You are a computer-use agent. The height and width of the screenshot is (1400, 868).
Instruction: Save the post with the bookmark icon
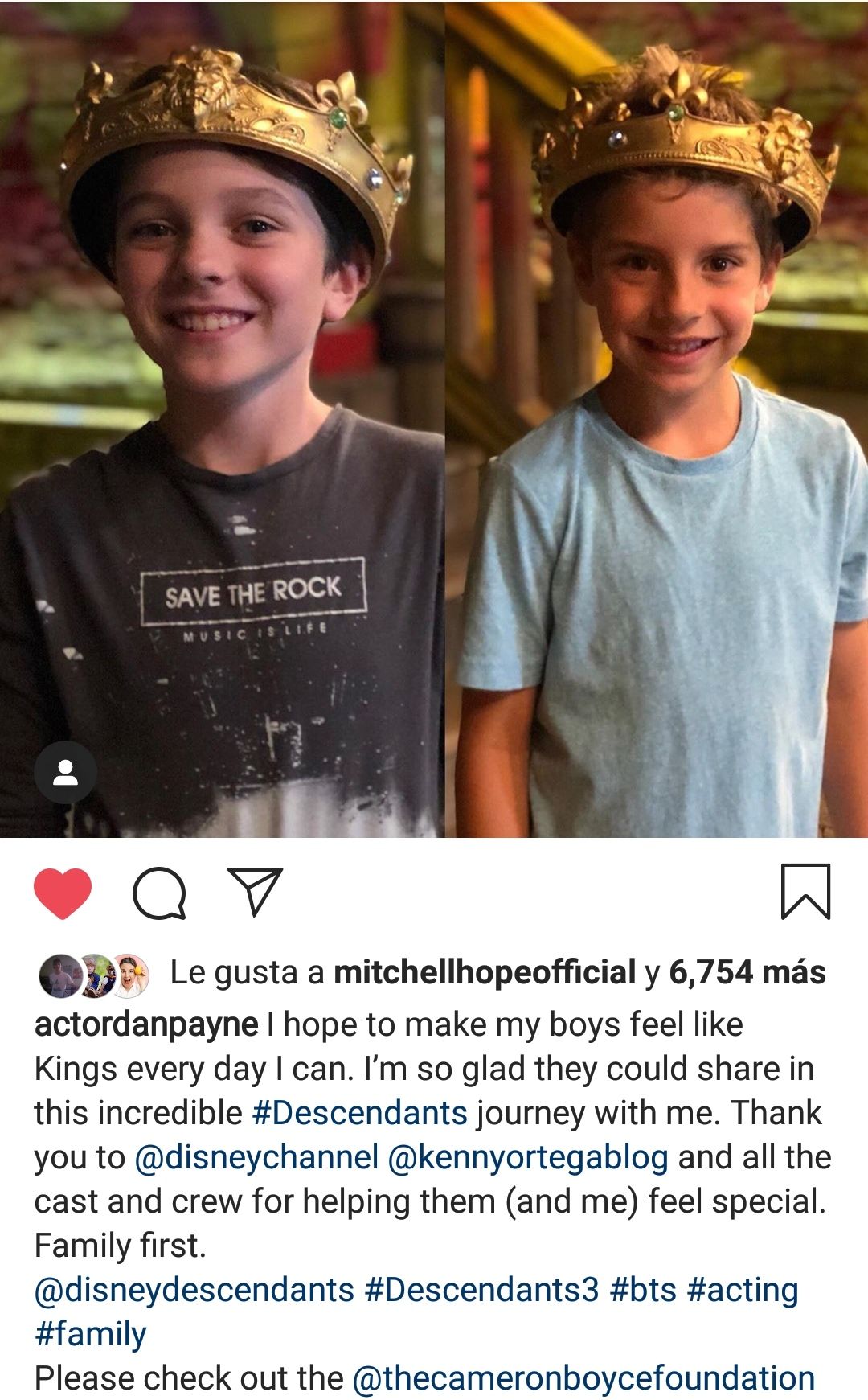tap(805, 891)
